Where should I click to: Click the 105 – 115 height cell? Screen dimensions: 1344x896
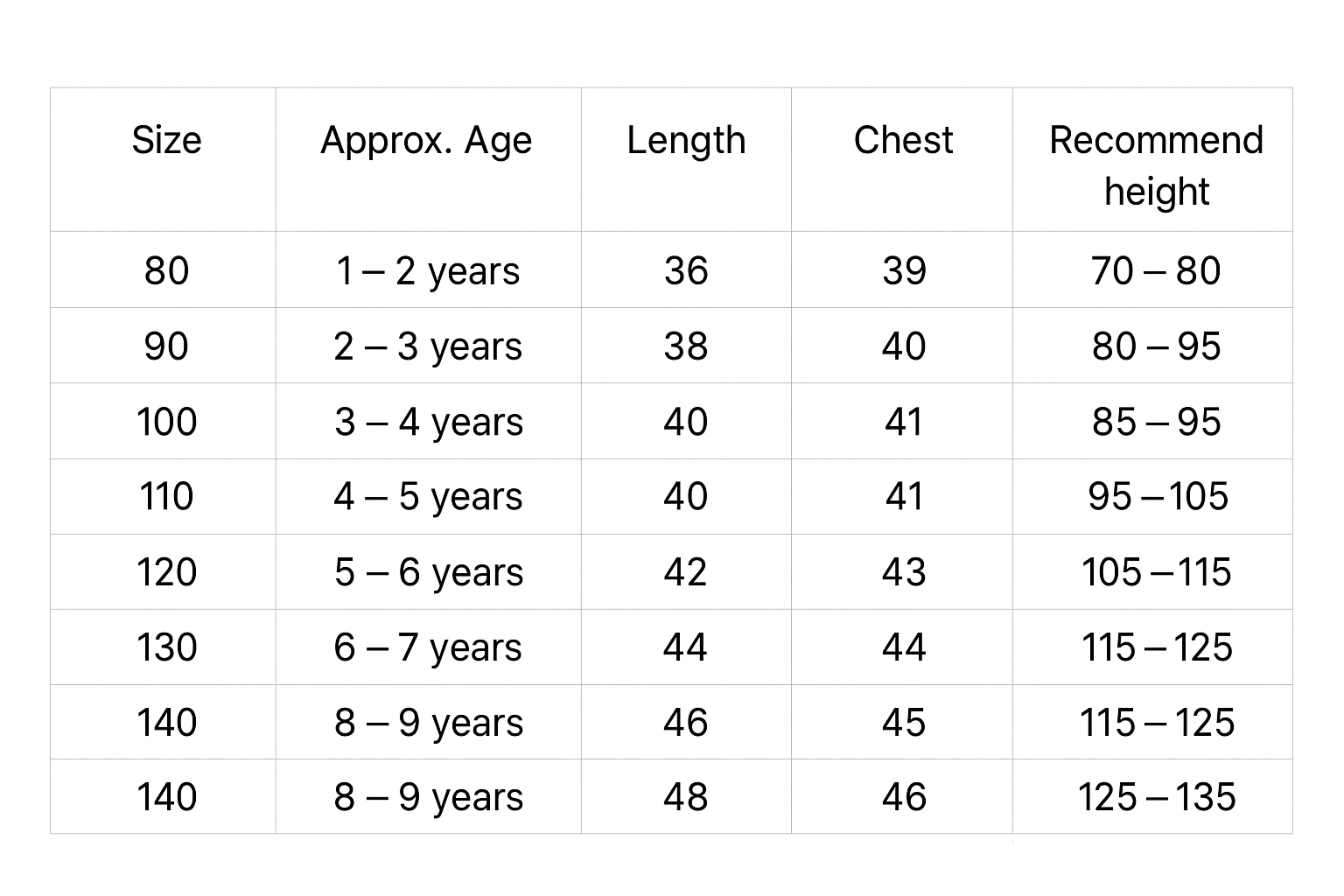(x=1156, y=572)
